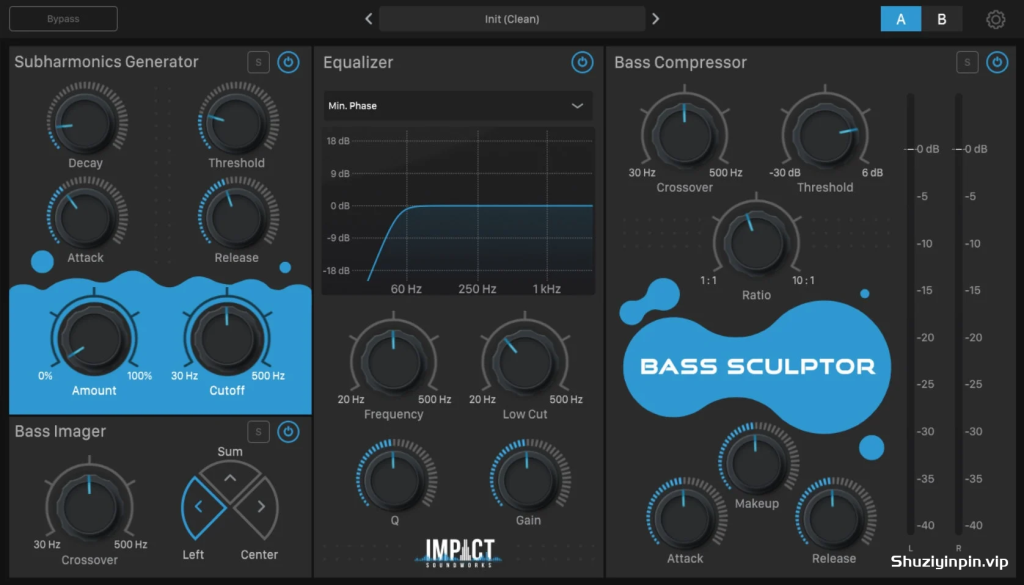
Task: Click the Compressor Release knob
Action: point(835,517)
